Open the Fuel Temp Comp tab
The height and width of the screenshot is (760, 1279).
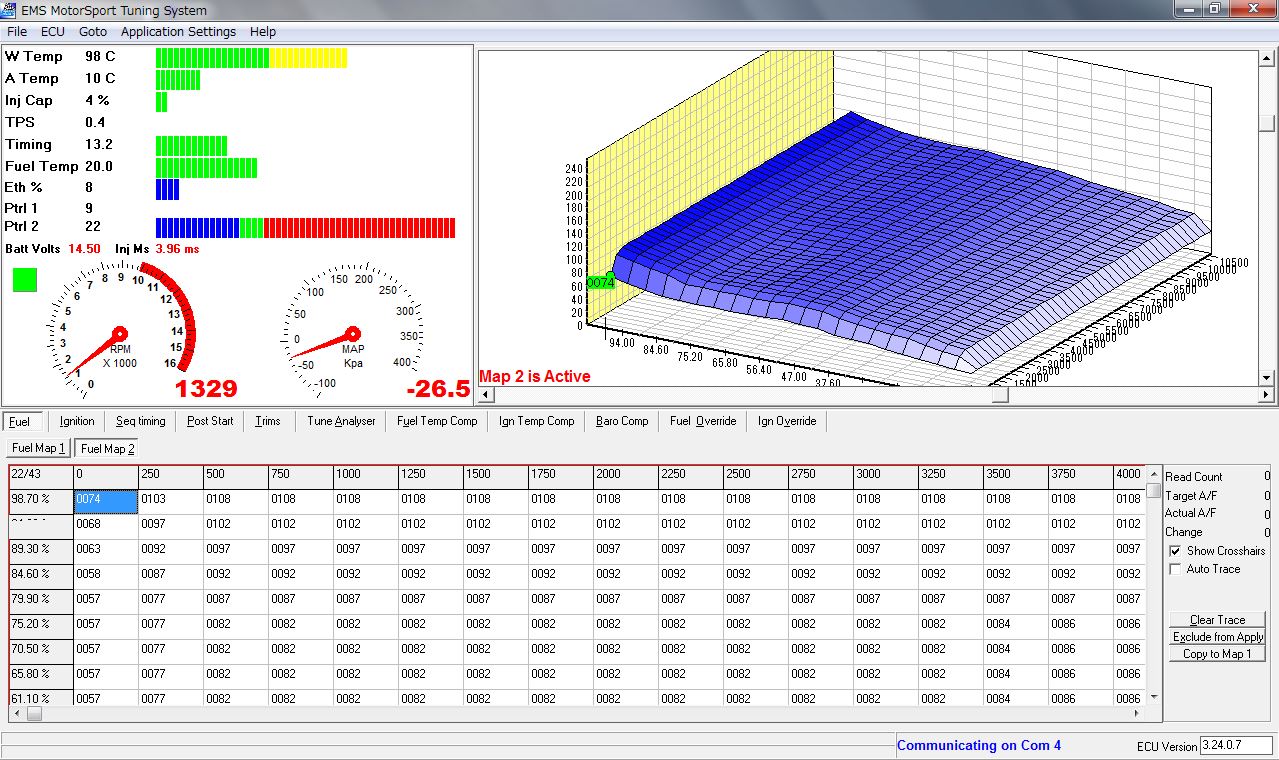coord(437,421)
